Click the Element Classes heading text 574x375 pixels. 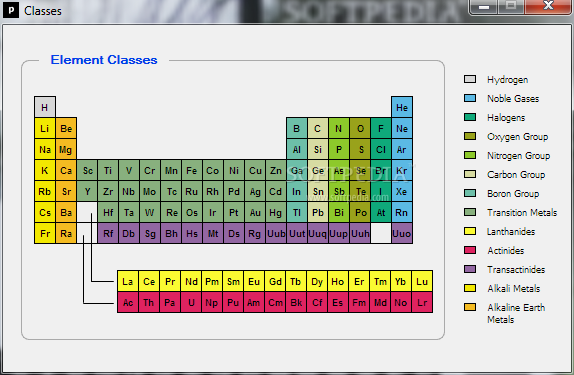point(104,60)
